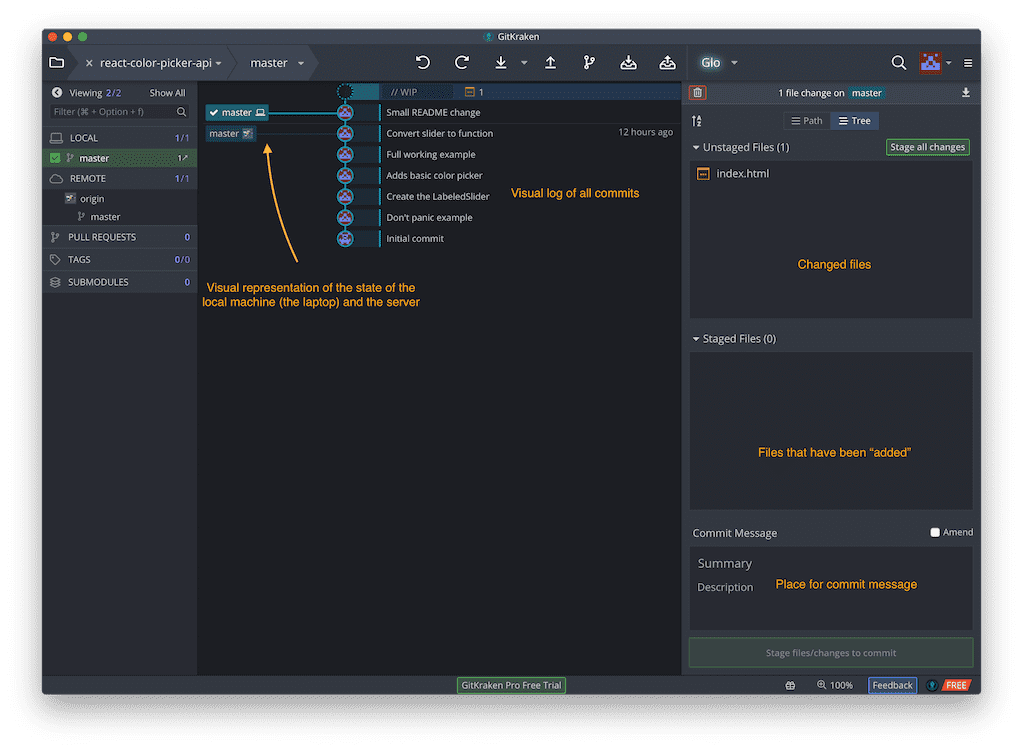
Task: Click the WIP dashed circle node
Action: click(x=345, y=92)
